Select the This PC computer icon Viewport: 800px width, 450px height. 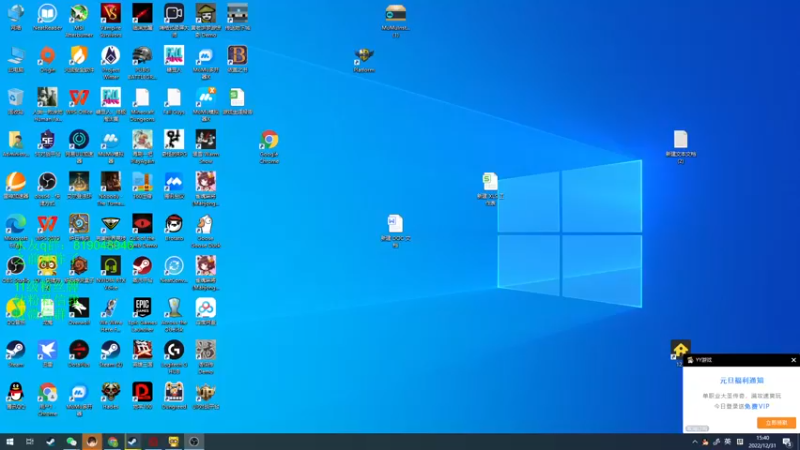16,59
